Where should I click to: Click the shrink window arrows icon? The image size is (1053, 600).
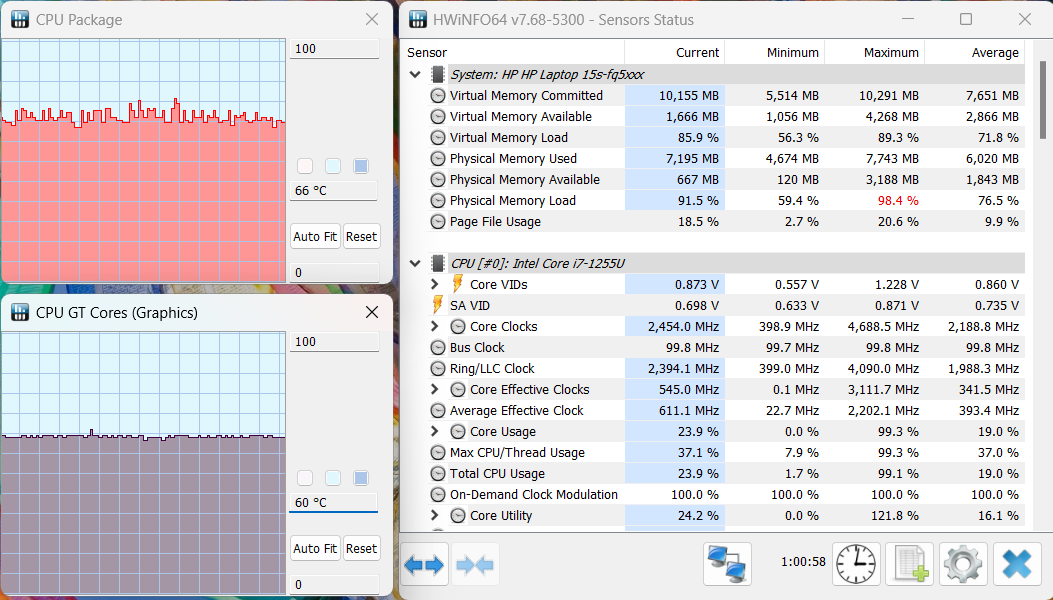coord(475,565)
